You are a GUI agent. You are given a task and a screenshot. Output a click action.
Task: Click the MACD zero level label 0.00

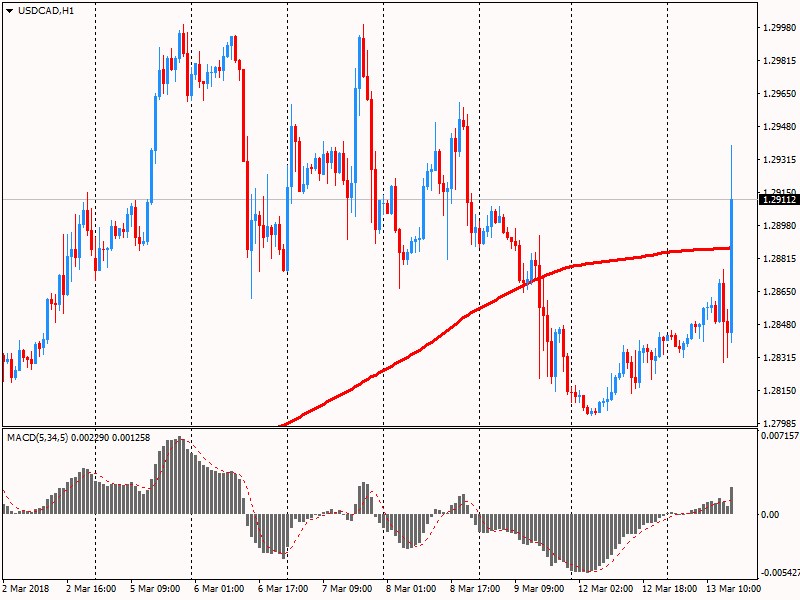click(x=770, y=514)
